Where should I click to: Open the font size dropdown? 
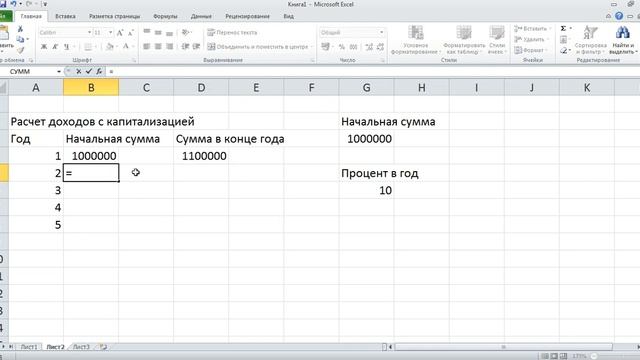pyautogui.click(x=110, y=32)
